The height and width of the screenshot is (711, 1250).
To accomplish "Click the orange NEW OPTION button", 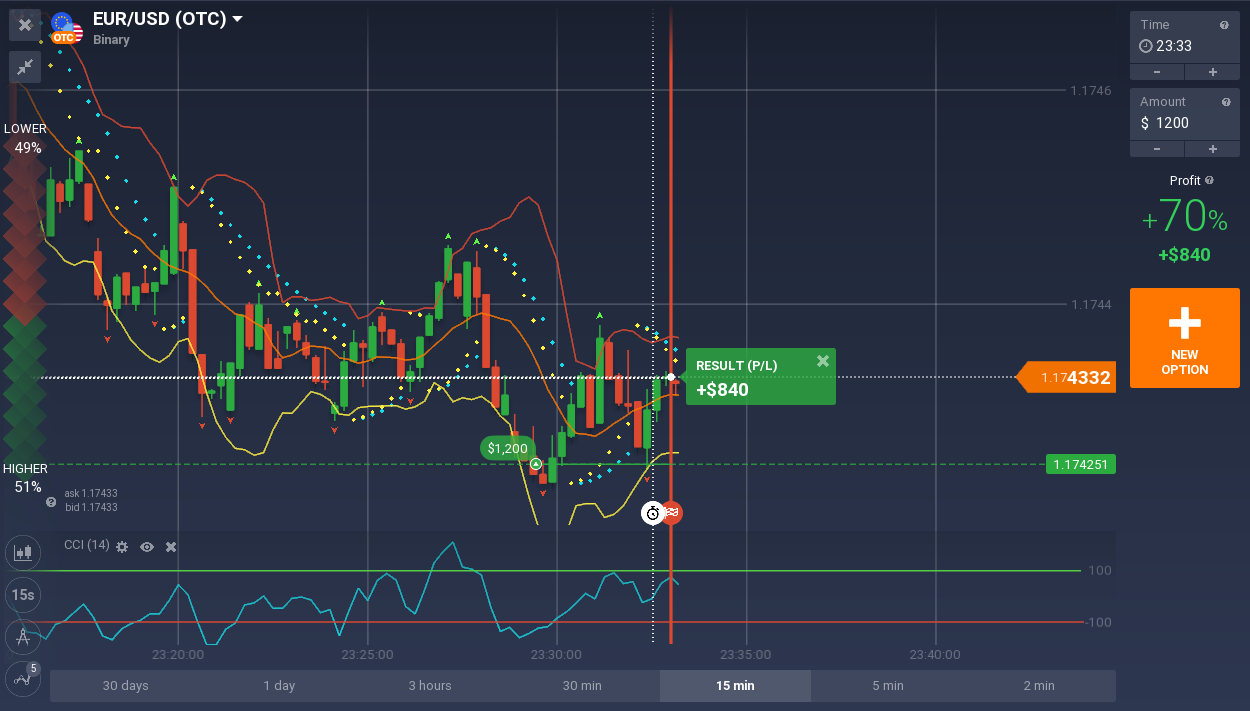I will pyautogui.click(x=1185, y=338).
